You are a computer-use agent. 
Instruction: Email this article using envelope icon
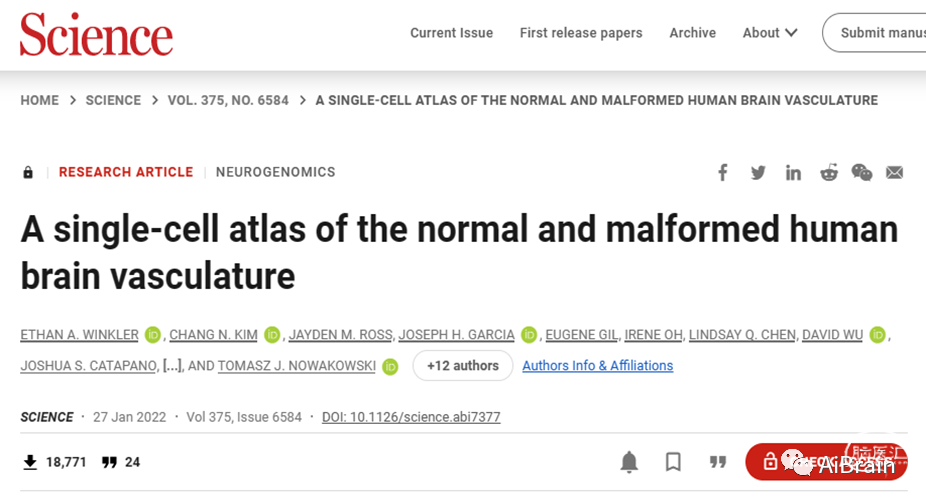895,172
